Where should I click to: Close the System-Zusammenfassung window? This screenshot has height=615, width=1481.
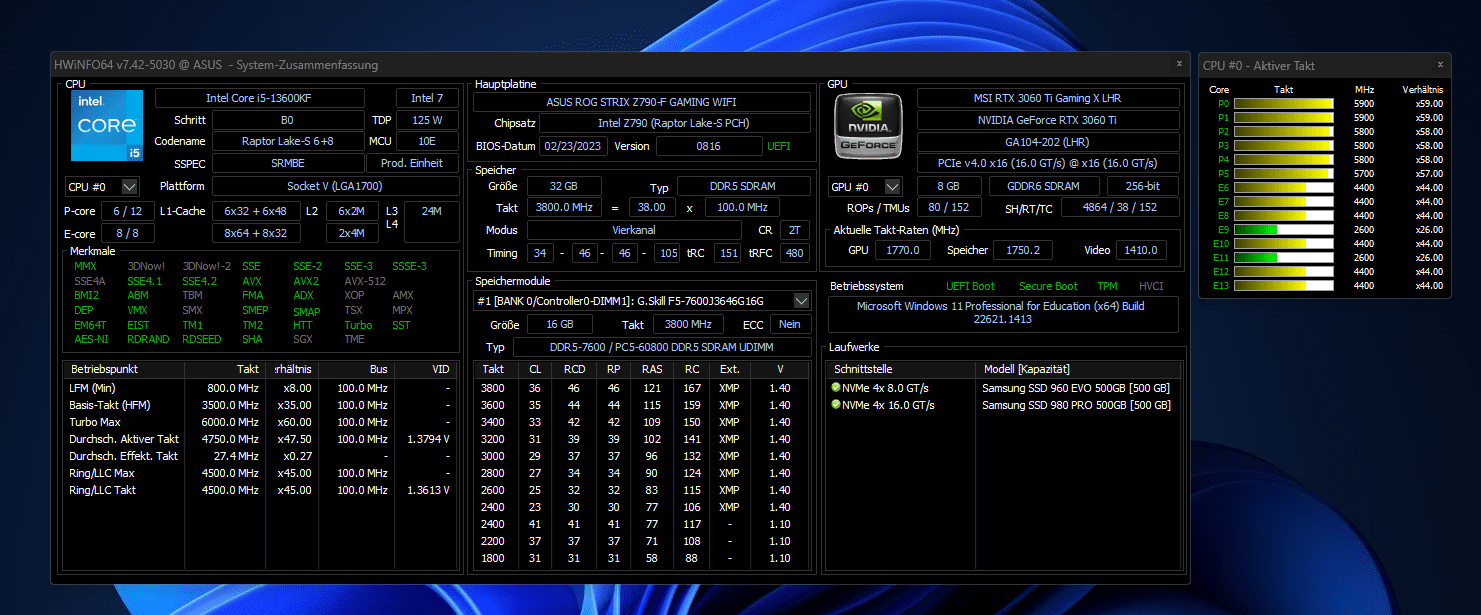click(x=1179, y=63)
